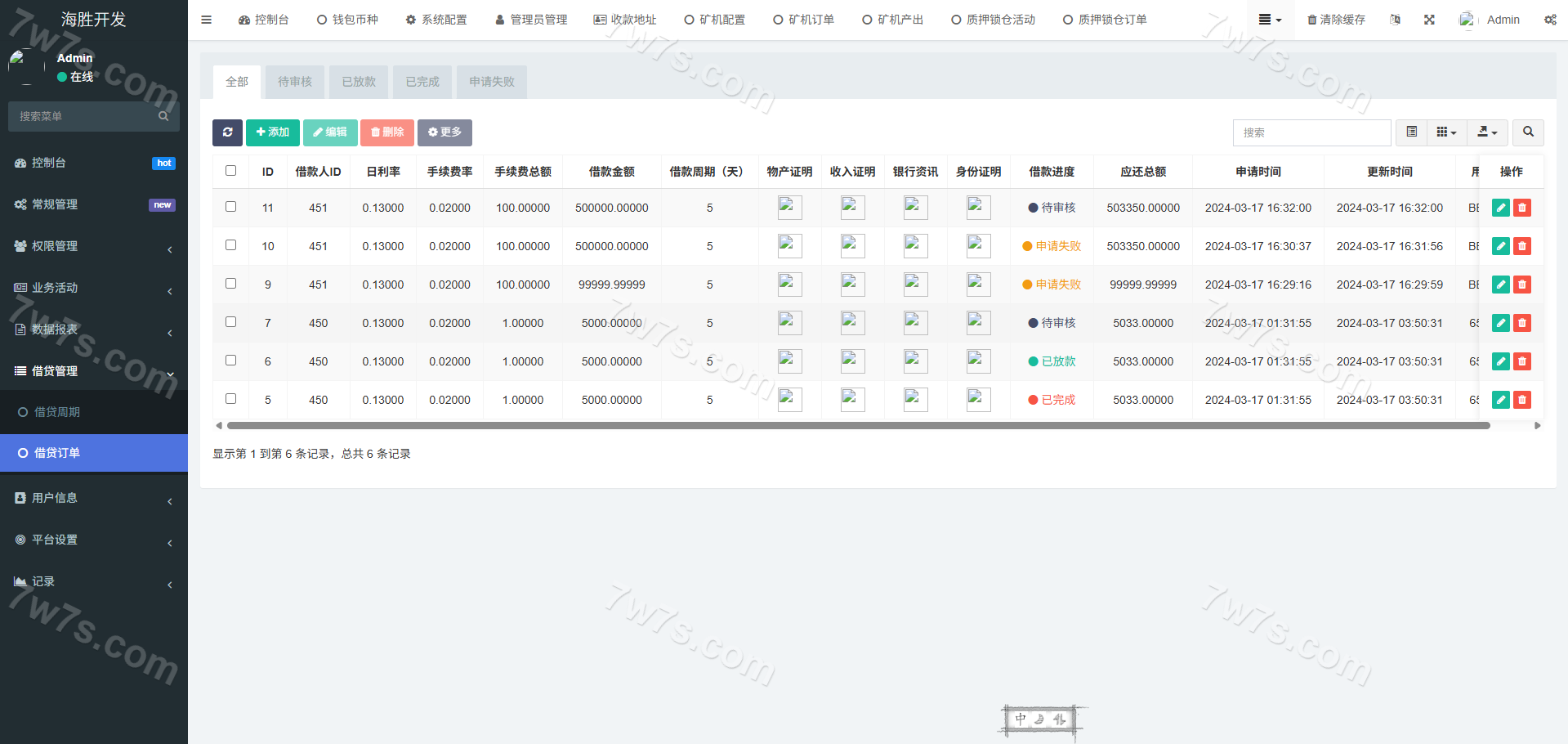Expand the 权限管理 sidebar menu
Image resolution: width=1568 pixels, height=744 pixels.
pyautogui.click(x=94, y=246)
